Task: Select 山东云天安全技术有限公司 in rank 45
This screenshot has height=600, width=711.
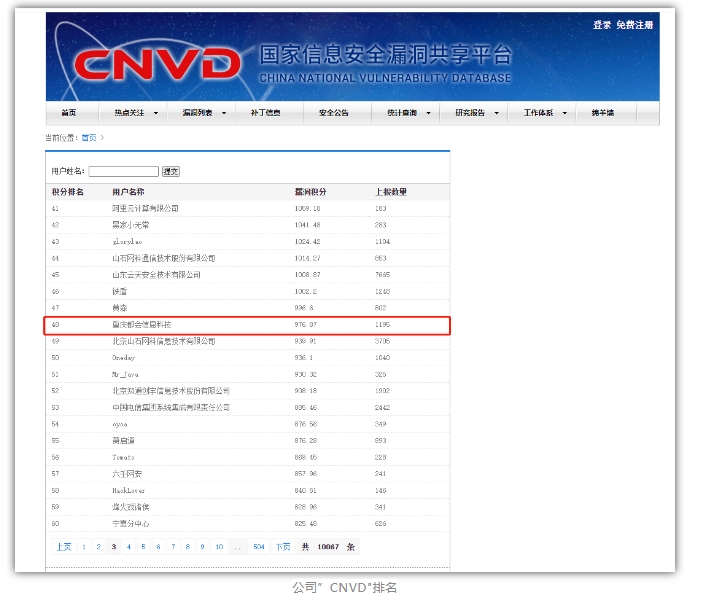Action: [156, 275]
